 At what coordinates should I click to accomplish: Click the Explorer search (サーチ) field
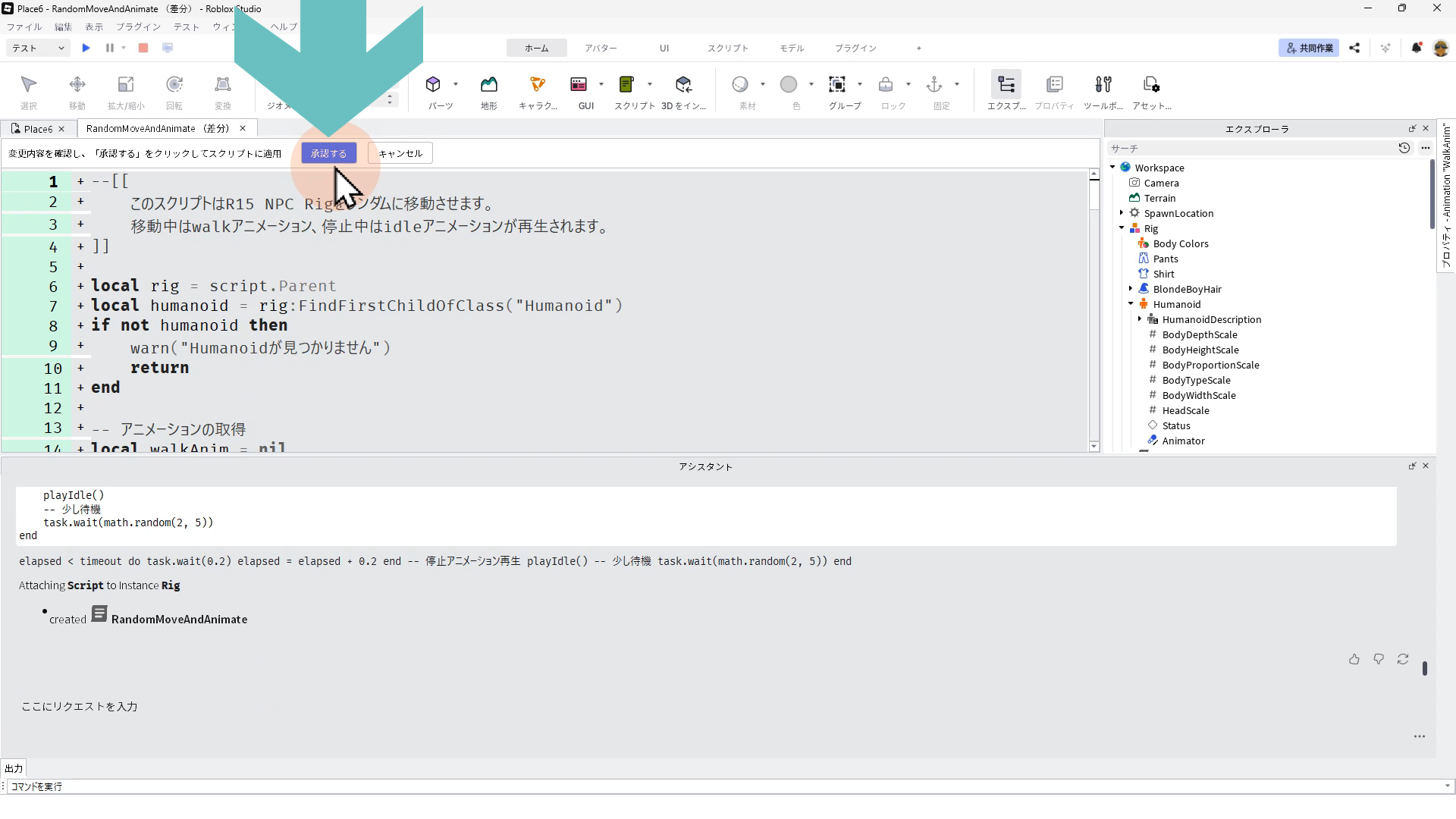(x=1251, y=149)
